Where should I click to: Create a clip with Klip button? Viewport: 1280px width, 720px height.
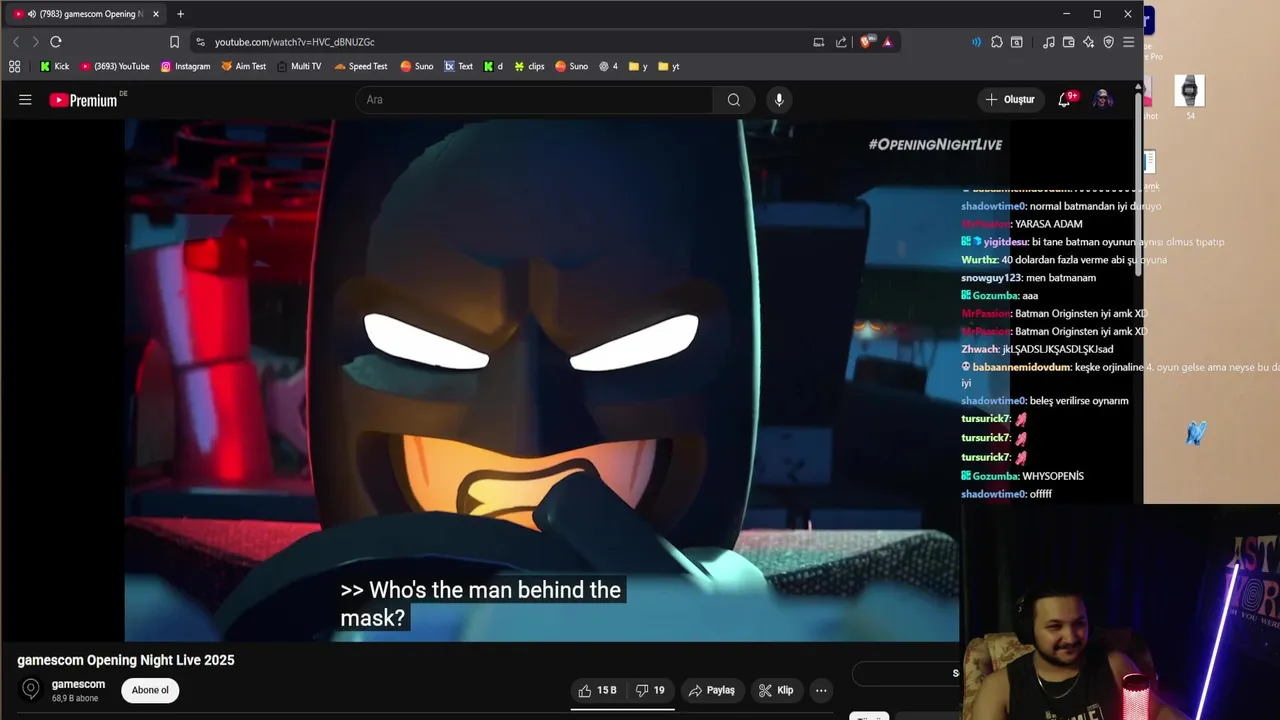[776, 690]
